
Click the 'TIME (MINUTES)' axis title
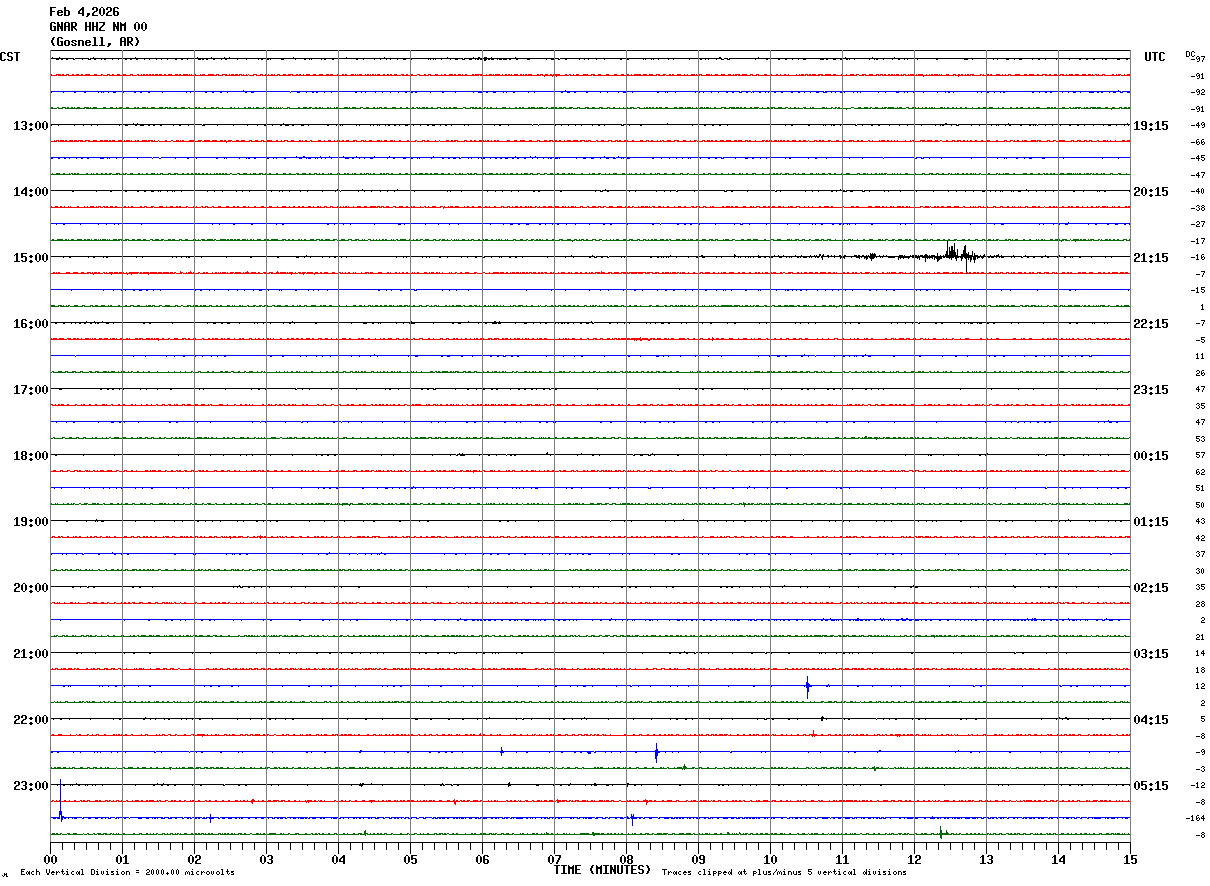602,870
